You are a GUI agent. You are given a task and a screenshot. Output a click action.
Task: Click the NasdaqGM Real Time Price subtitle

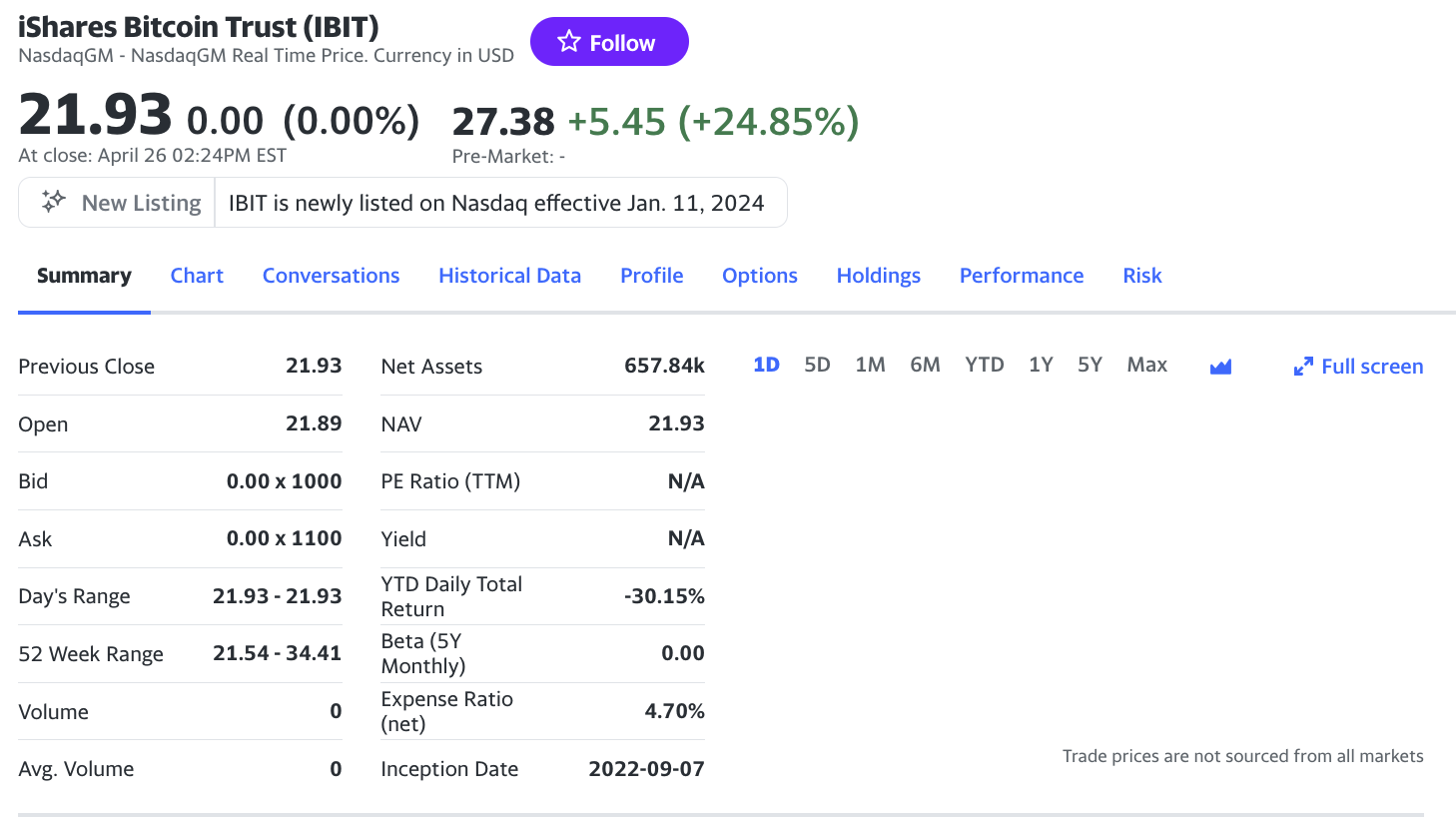(267, 55)
